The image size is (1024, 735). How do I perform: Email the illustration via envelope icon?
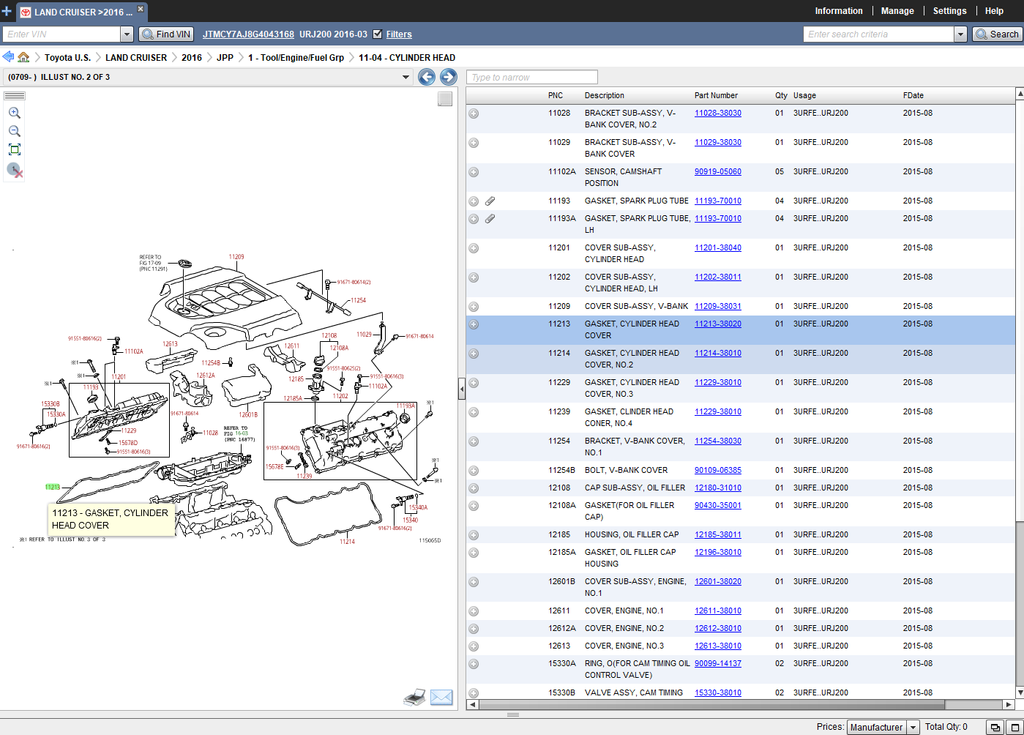pyautogui.click(x=441, y=698)
